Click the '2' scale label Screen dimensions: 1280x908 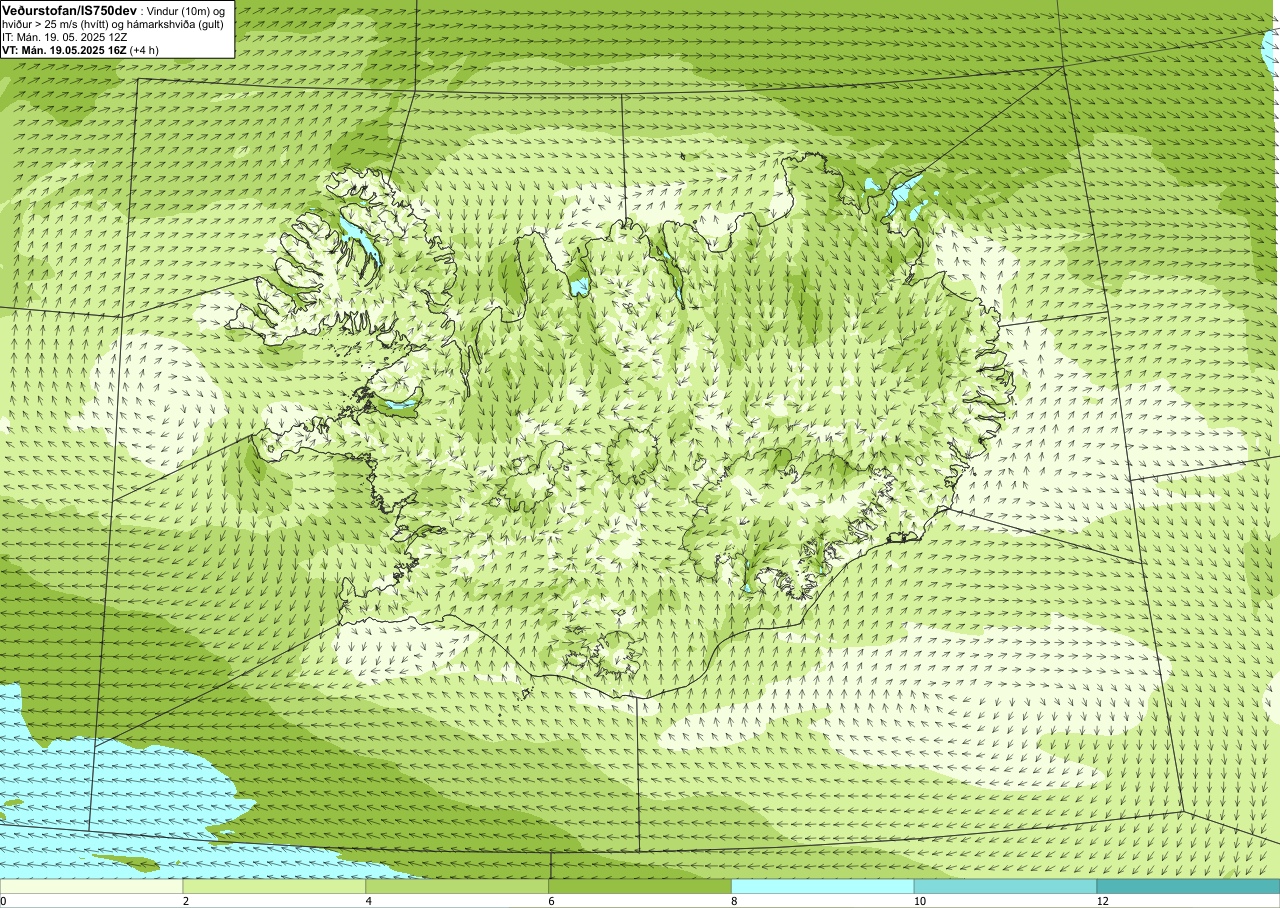(x=186, y=901)
